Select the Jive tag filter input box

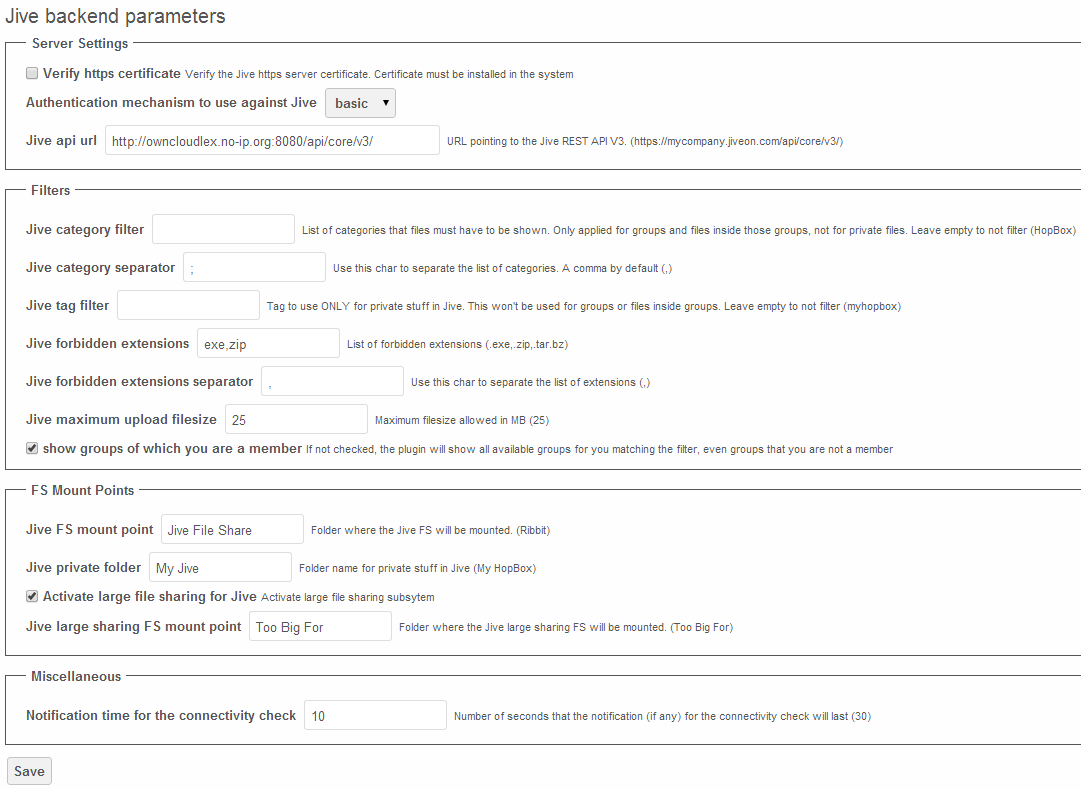click(x=187, y=304)
